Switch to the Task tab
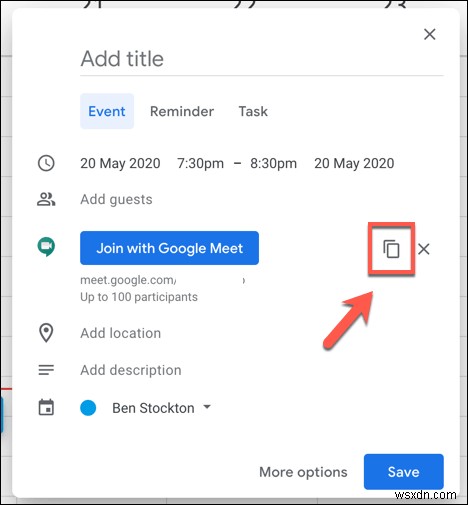Image resolution: width=468 pixels, height=505 pixels. coord(253,111)
